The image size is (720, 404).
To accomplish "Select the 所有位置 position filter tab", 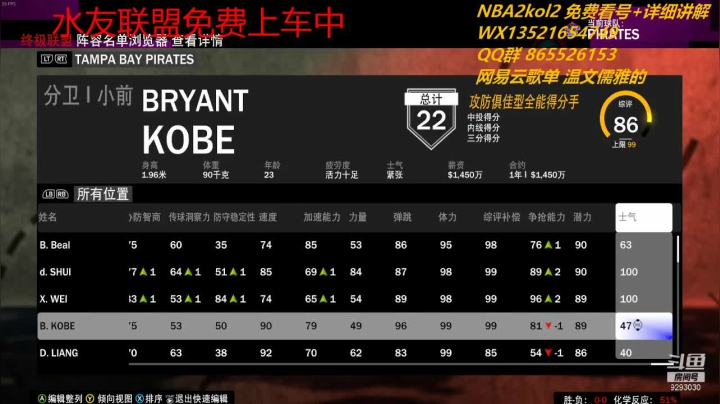I will 103,194.
